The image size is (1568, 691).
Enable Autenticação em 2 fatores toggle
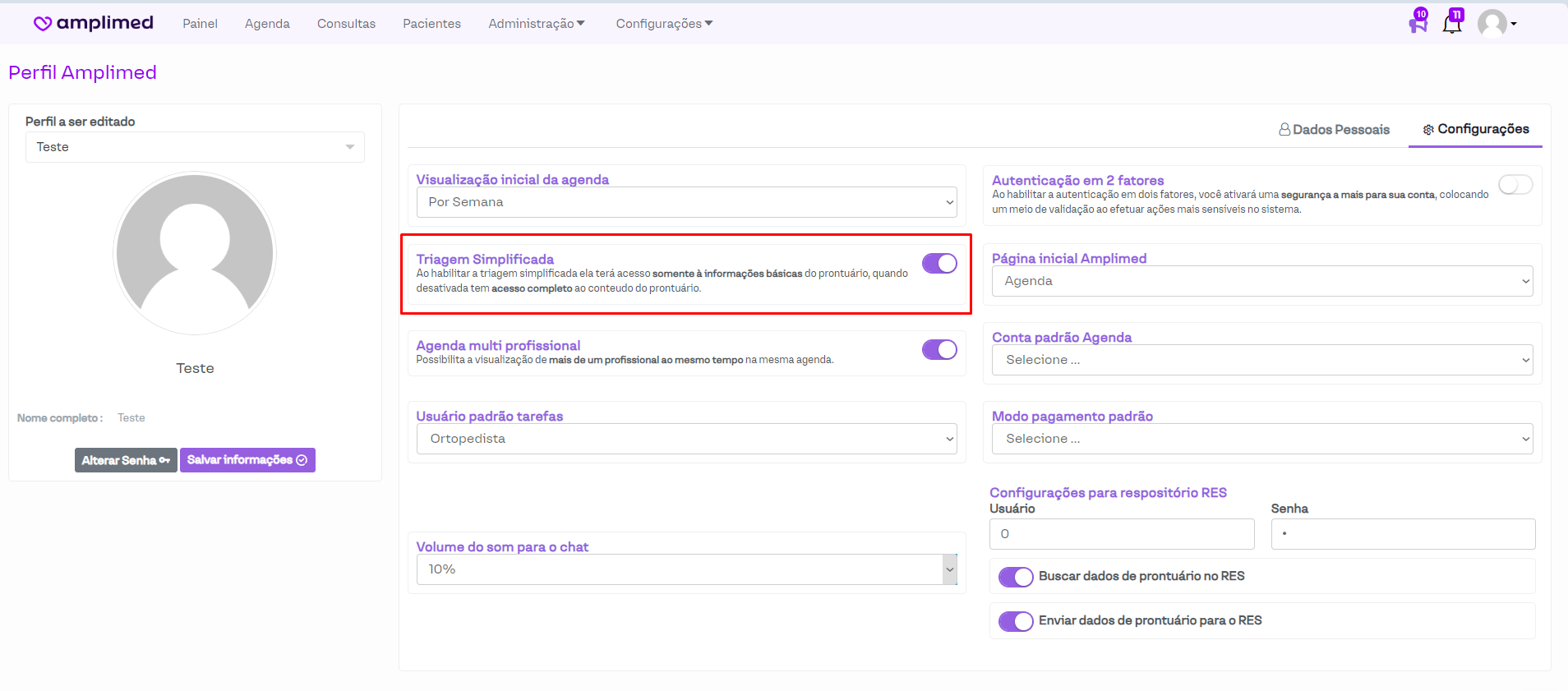1515,185
